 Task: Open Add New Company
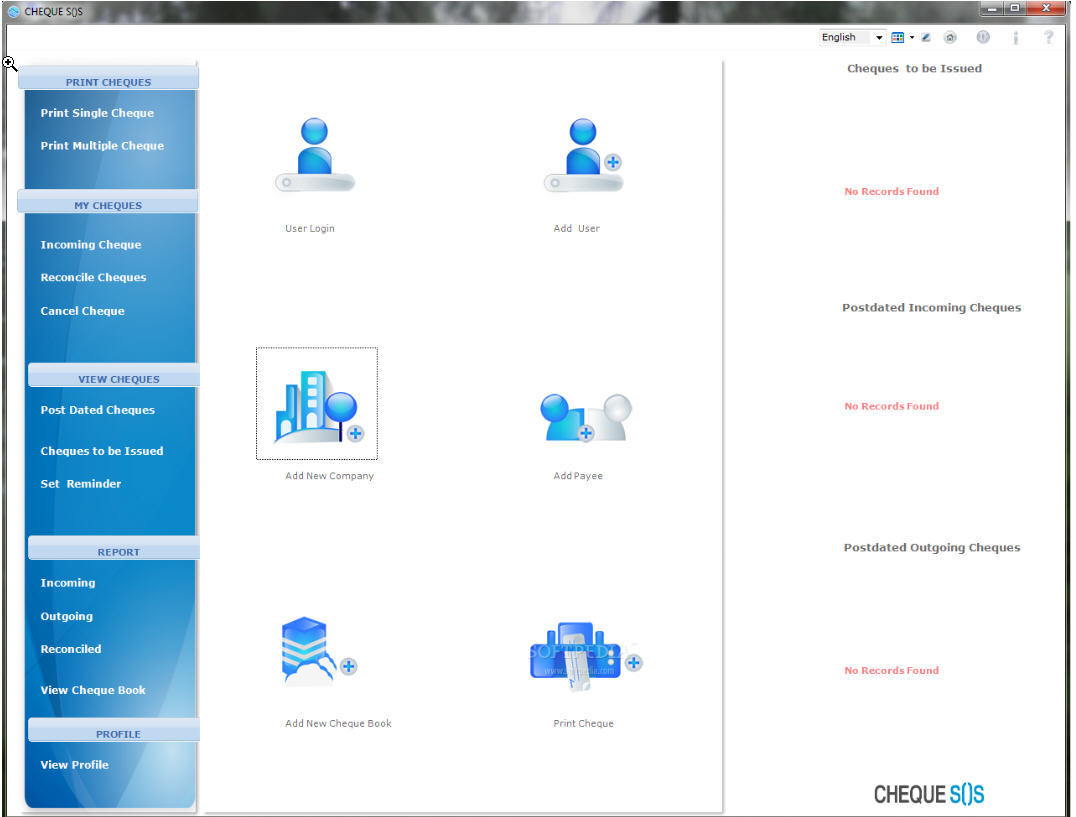coord(317,403)
